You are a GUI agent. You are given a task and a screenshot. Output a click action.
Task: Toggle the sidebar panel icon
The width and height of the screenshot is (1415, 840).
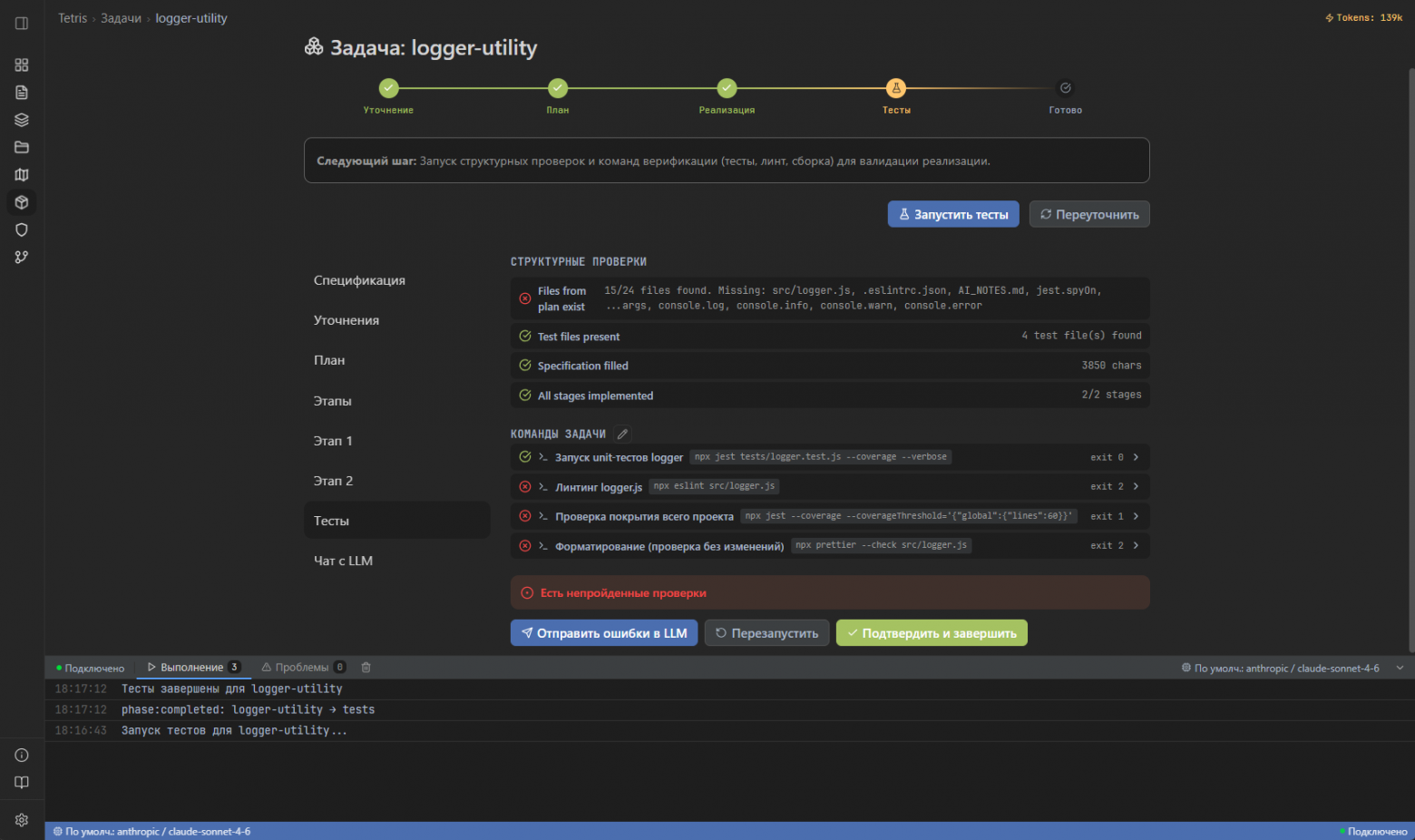[x=22, y=24]
